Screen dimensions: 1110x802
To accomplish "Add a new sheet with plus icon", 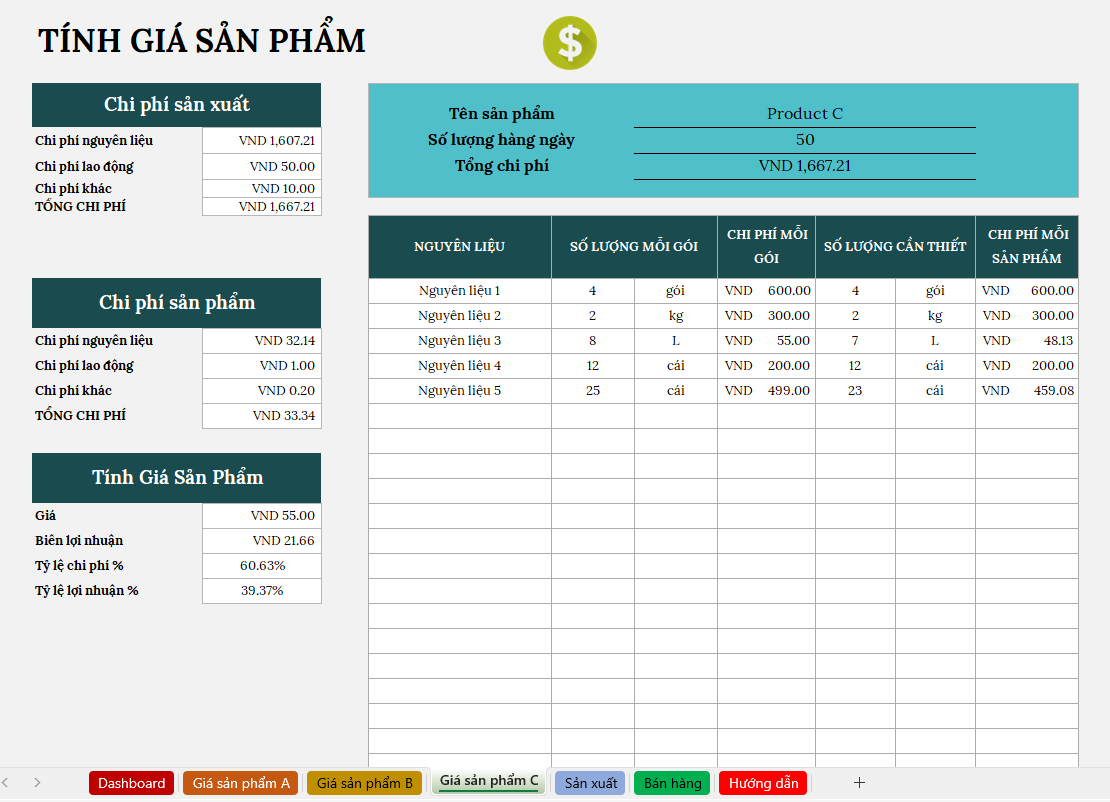I will (859, 782).
